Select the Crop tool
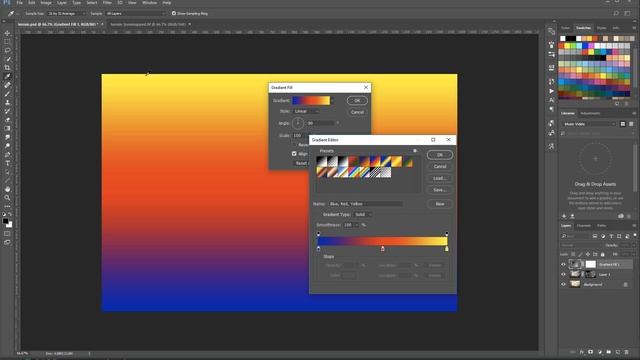The width and height of the screenshot is (640, 360). pyautogui.click(x=7, y=68)
